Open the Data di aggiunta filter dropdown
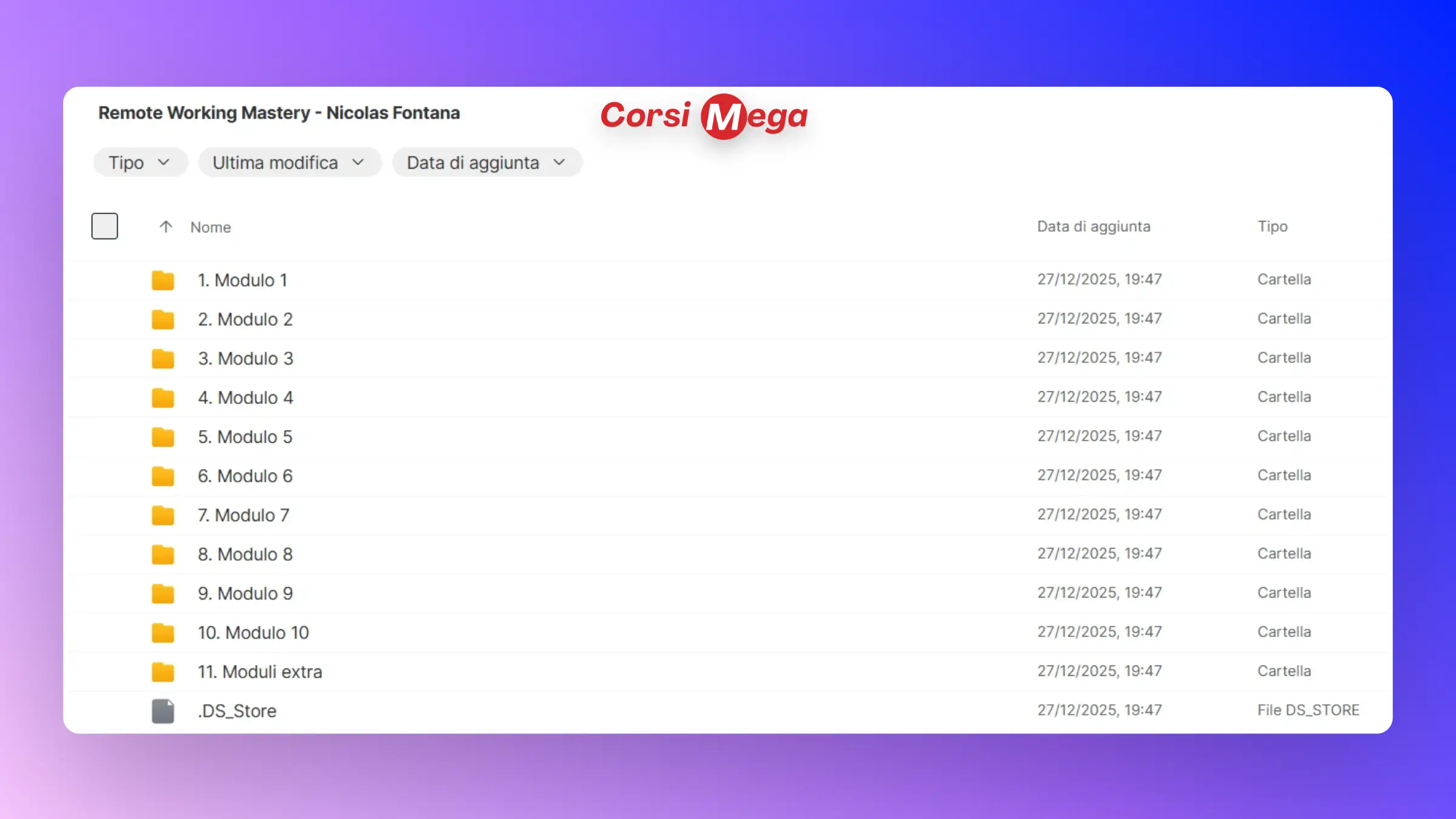 point(487,163)
